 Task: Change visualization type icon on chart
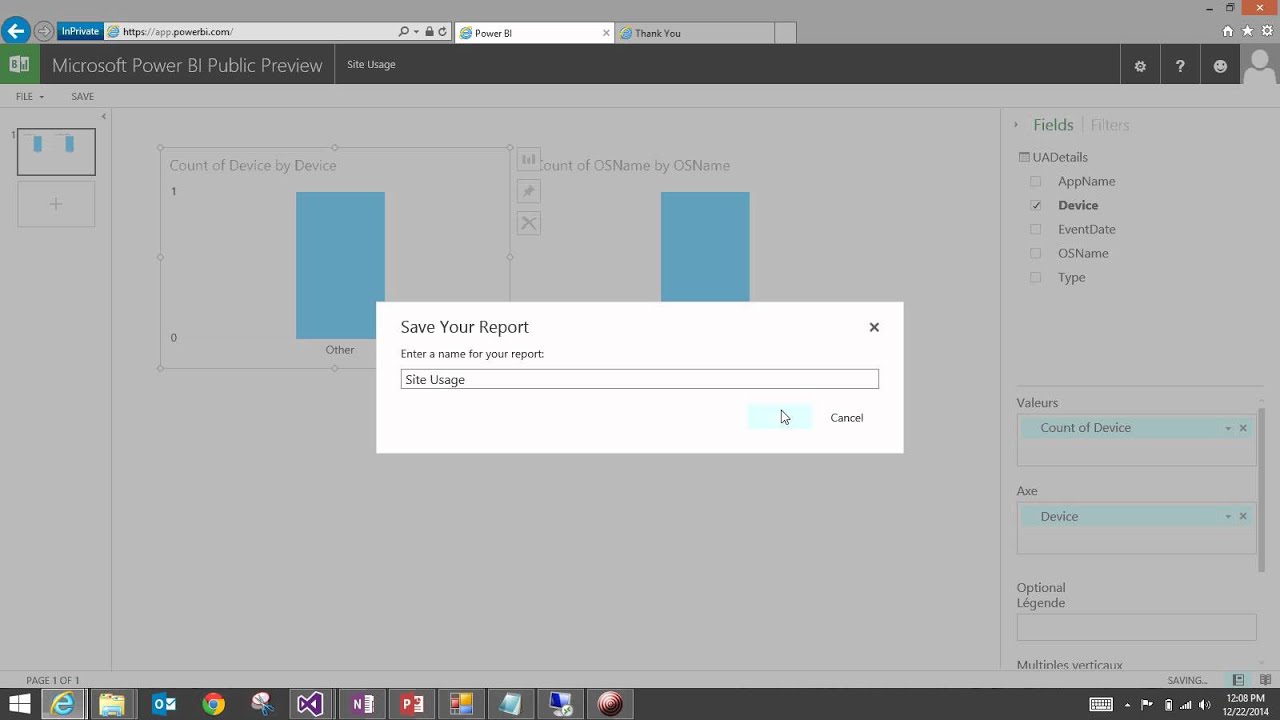[529, 160]
